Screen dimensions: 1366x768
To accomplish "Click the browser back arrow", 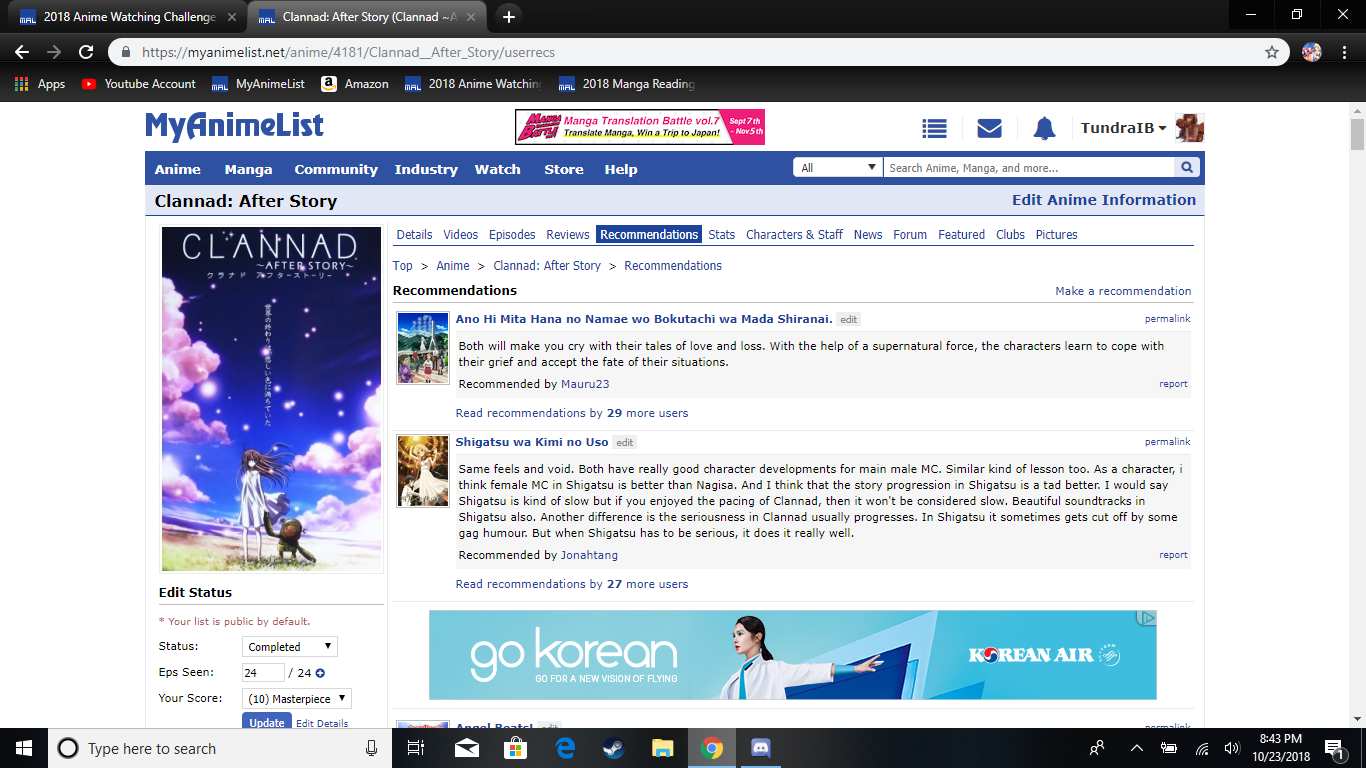I will 22,52.
